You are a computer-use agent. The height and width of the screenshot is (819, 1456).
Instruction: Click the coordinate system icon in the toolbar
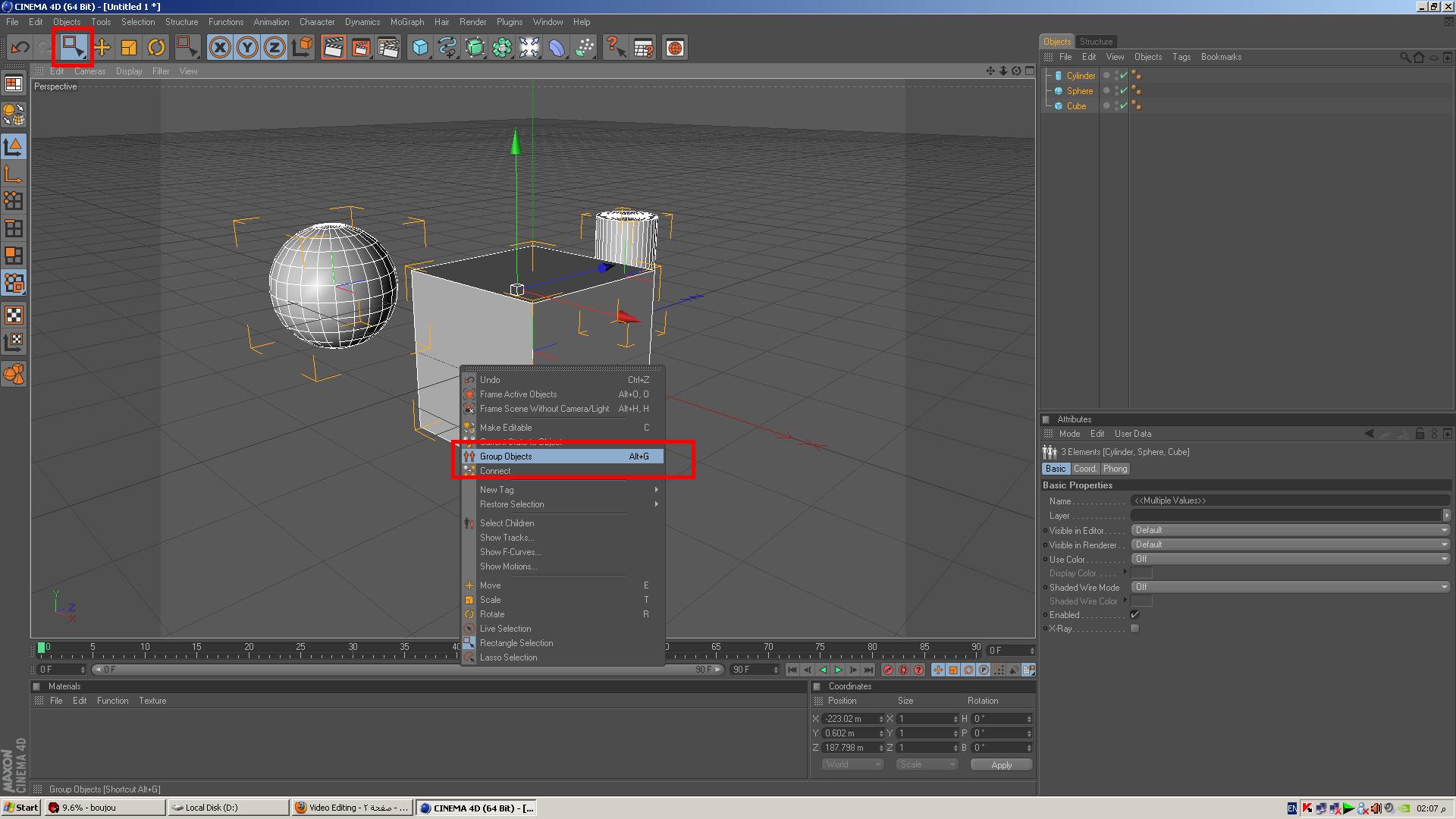(x=302, y=48)
